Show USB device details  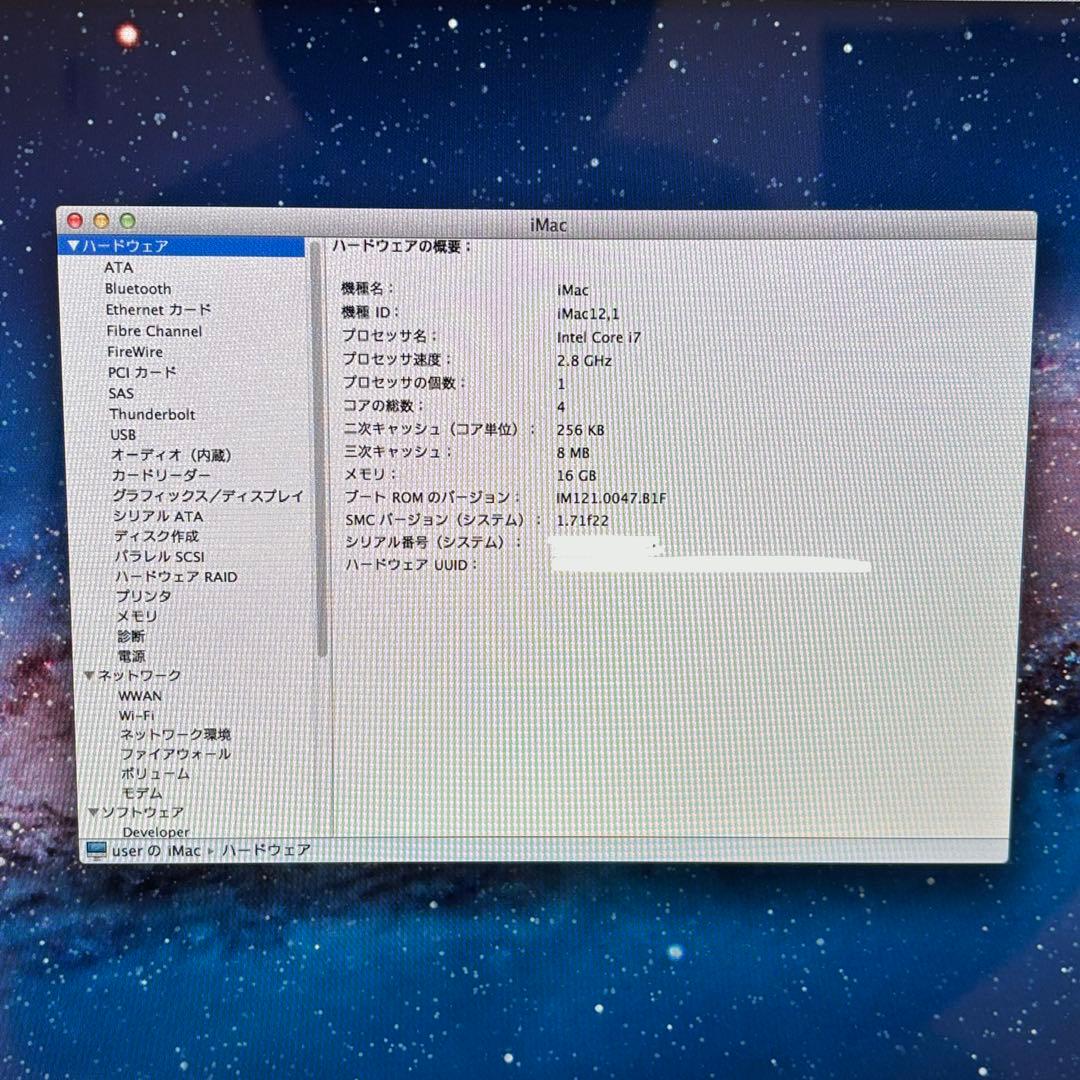(123, 435)
